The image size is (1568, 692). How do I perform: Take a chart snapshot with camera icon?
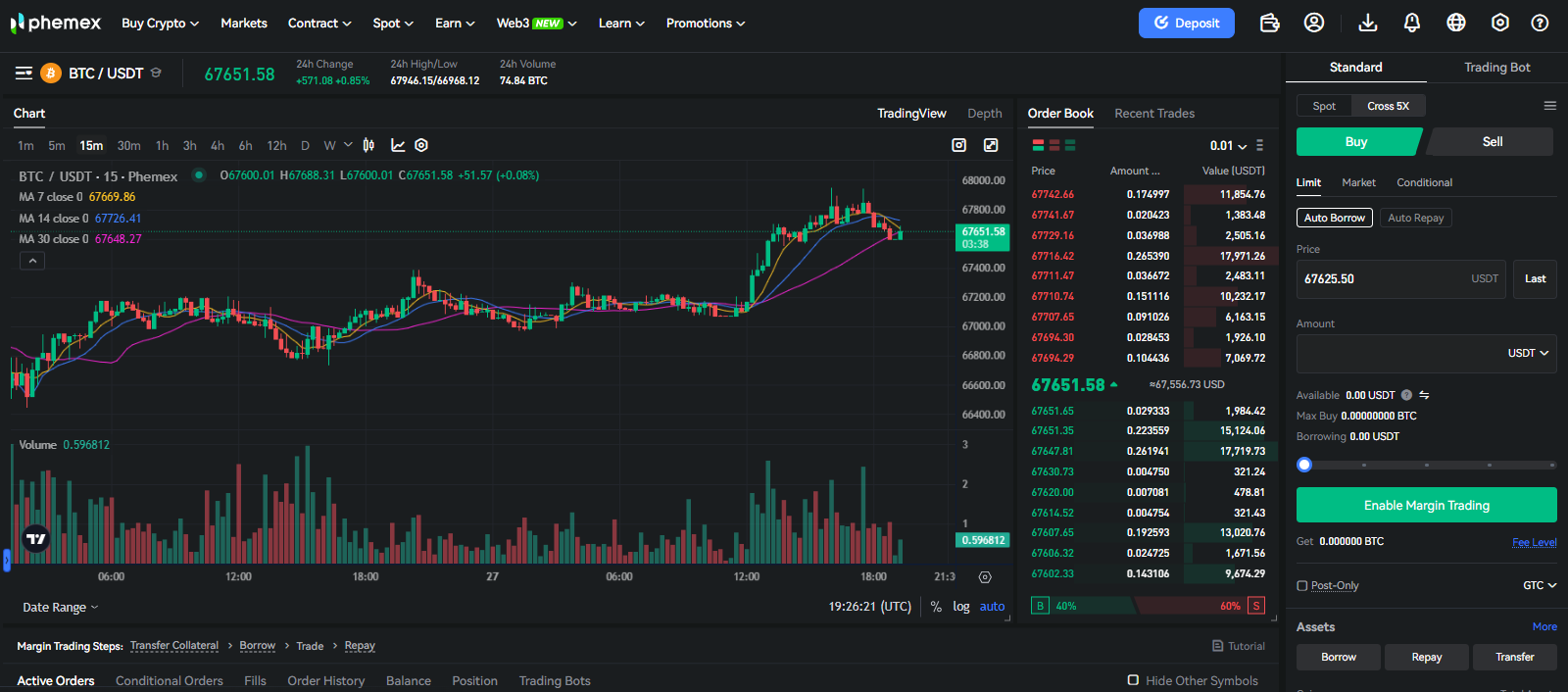pyautogui.click(x=959, y=145)
